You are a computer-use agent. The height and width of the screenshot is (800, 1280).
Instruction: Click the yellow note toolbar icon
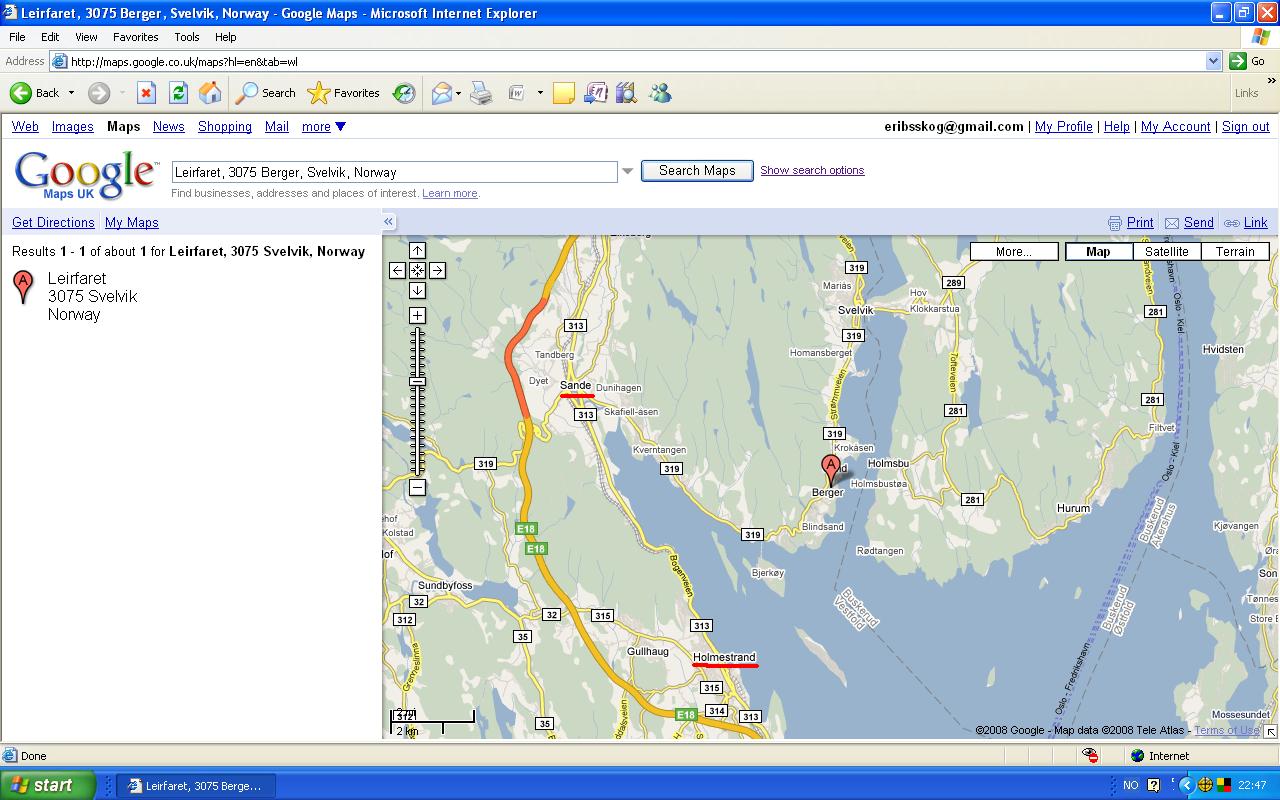(x=564, y=93)
